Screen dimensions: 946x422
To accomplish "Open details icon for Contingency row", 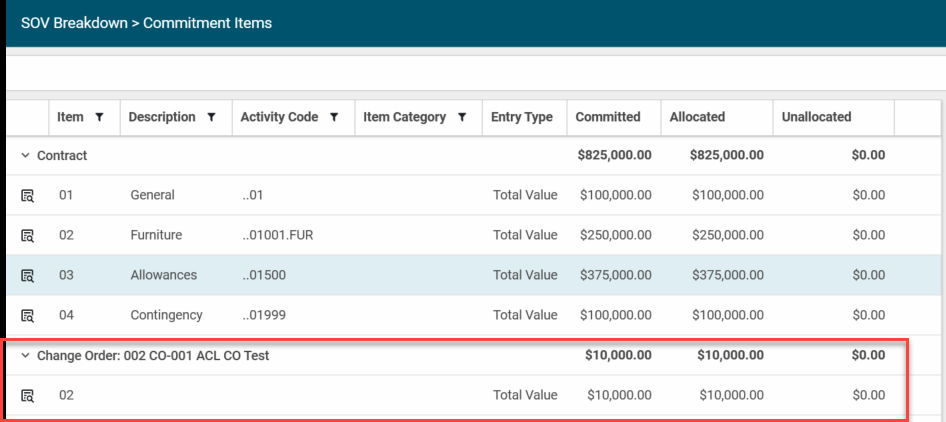I will [x=28, y=316].
